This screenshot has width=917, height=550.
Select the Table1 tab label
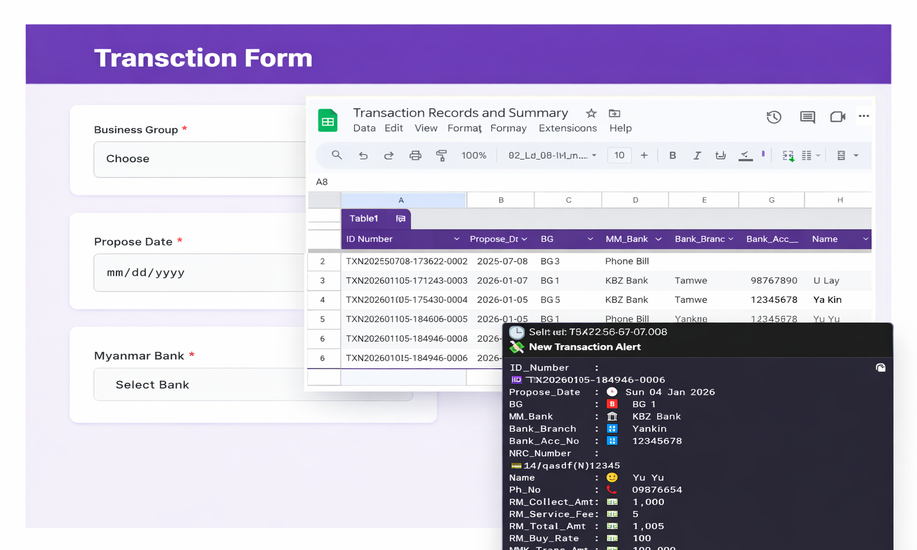(364, 218)
